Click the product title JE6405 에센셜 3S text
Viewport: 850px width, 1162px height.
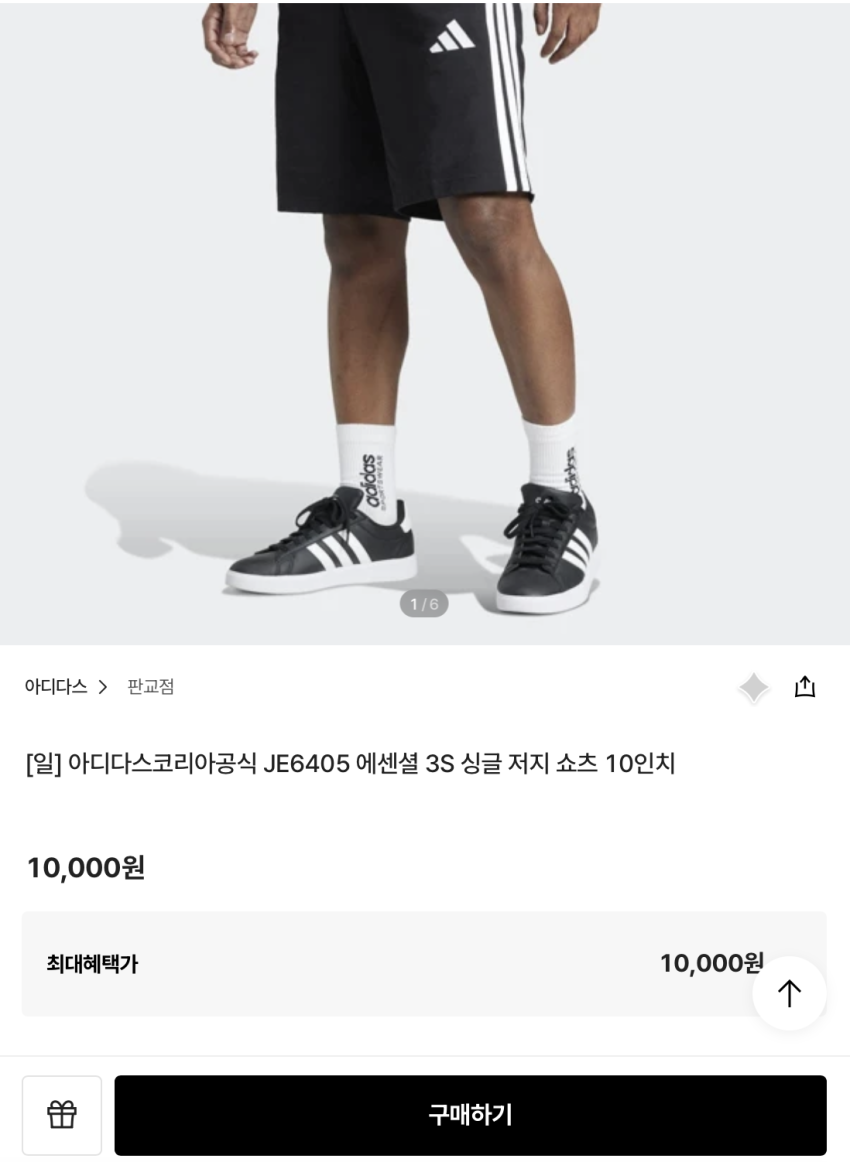(350, 764)
